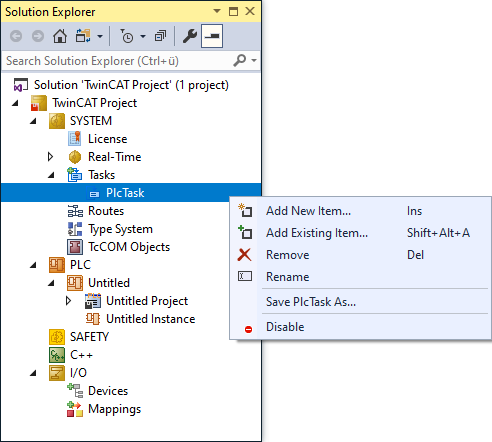Click the Untitled Instance icon
The height and width of the screenshot is (442, 492).
coord(93,319)
